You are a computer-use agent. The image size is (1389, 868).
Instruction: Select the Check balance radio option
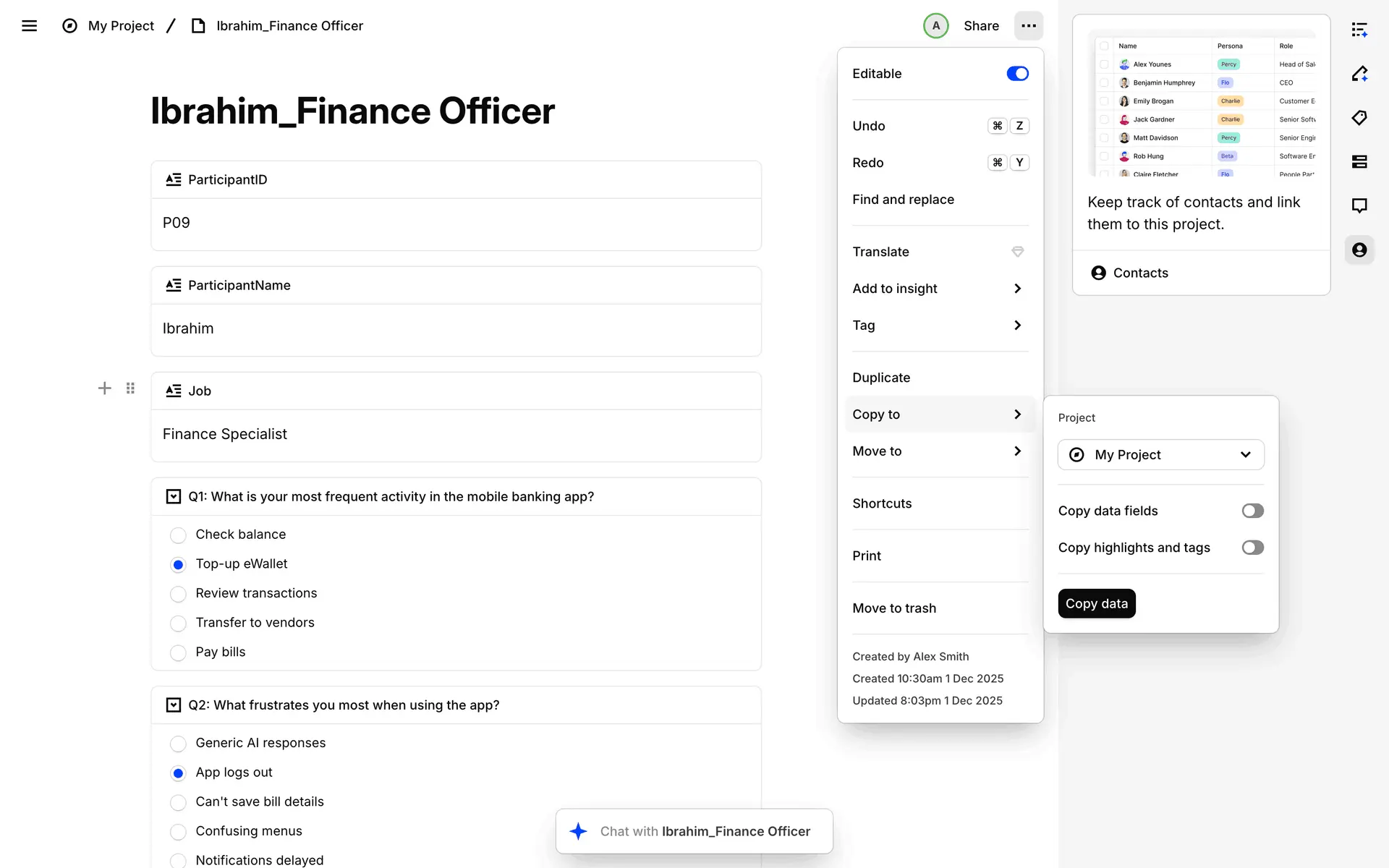coord(178,535)
